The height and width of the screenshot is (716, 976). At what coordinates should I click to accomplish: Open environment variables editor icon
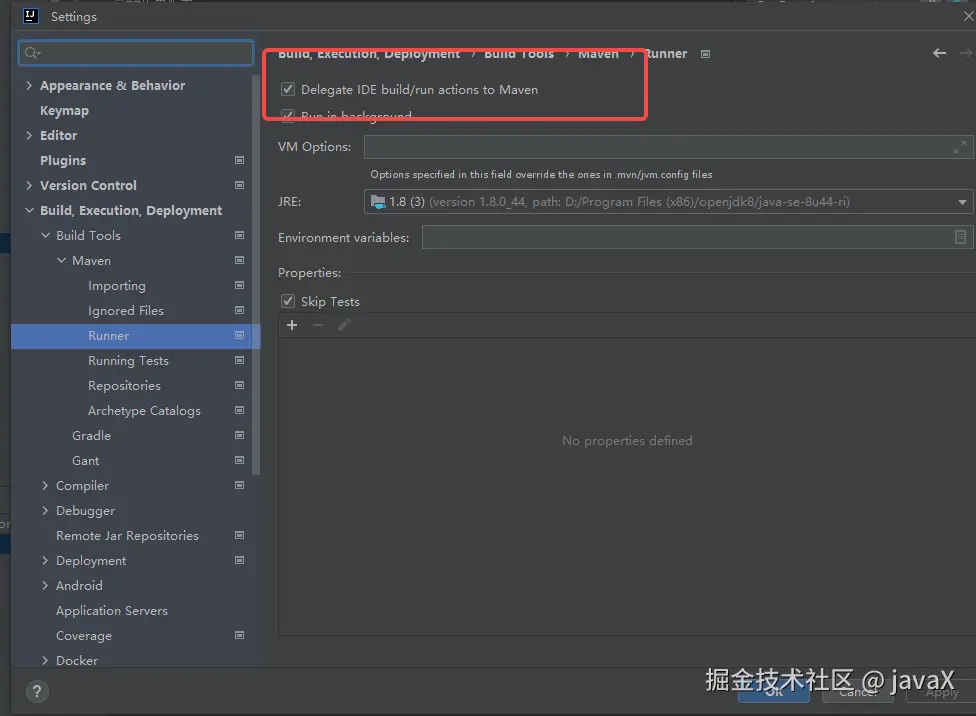point(960,237)
